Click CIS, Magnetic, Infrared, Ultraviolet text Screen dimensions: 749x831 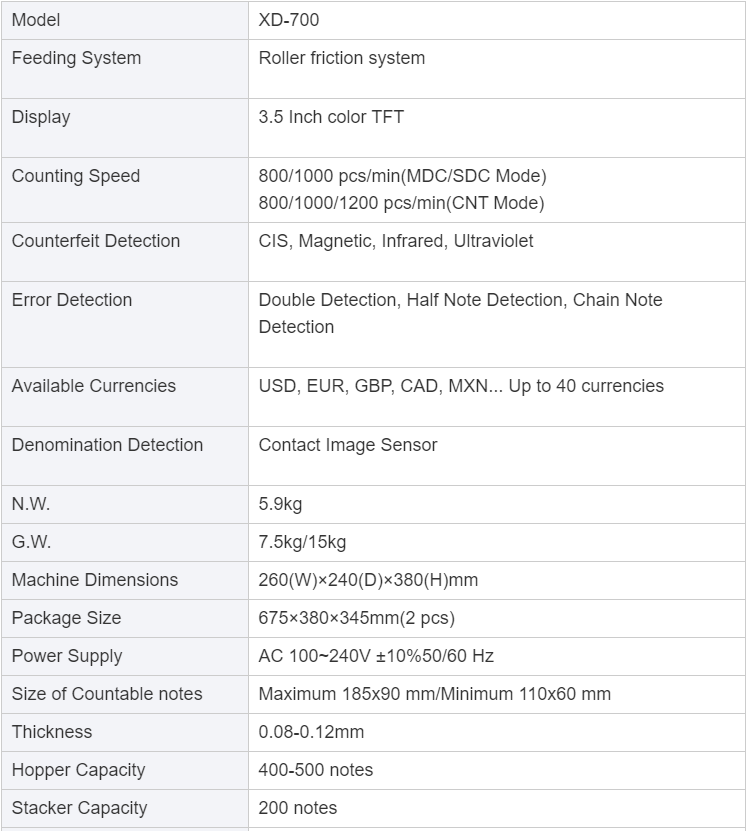pos(396,241)
